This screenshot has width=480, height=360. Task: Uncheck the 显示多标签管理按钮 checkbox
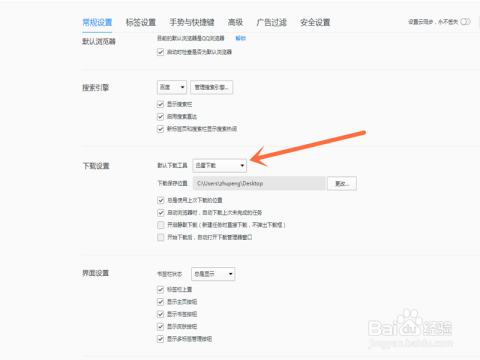[160, 339]
